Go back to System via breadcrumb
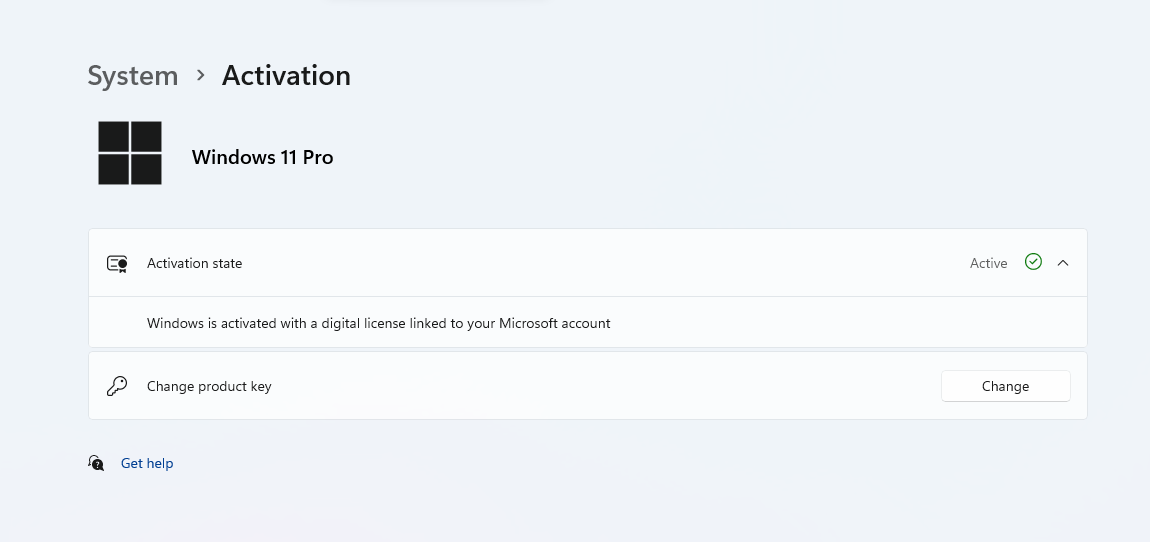 (x=132, y=76)
